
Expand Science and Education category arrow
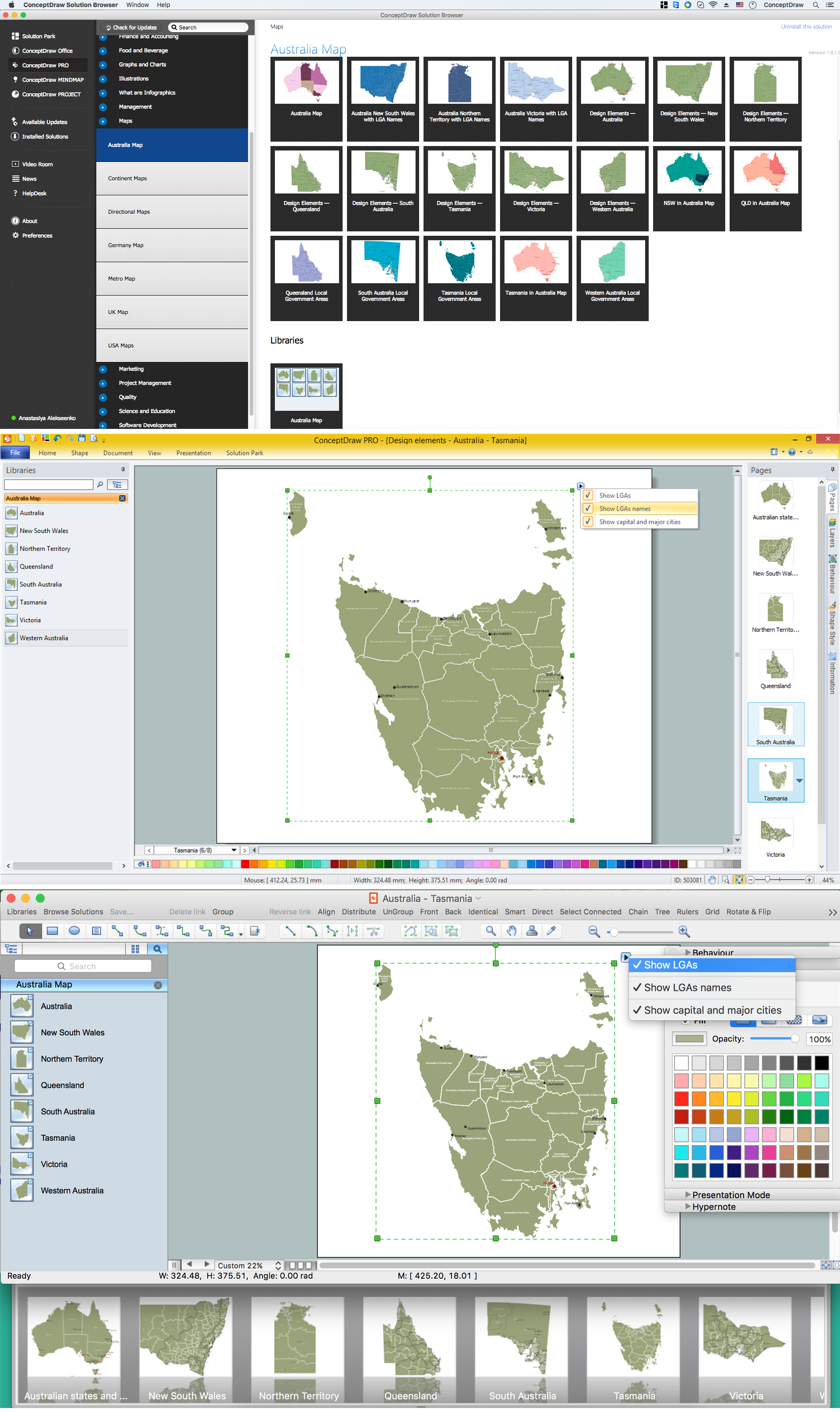coord(103,412)
